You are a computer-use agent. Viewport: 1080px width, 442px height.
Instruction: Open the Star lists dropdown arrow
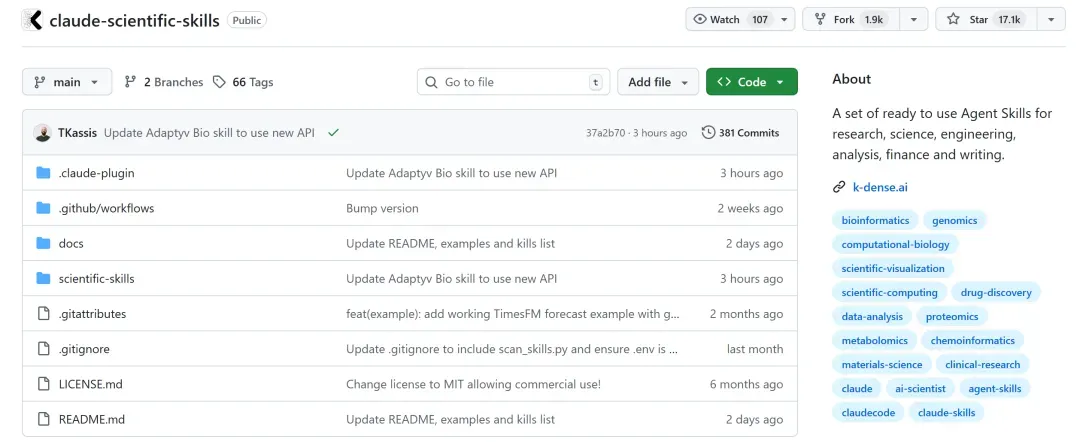pyautogui.click(x=1051, y=19)
